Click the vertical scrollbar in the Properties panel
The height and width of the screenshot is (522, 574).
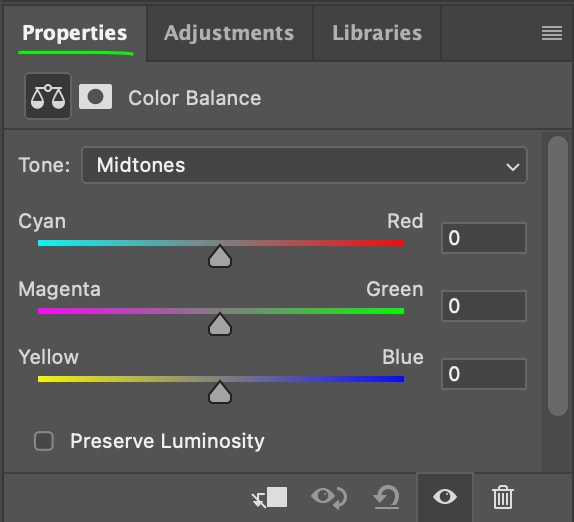tap(558, 276)
